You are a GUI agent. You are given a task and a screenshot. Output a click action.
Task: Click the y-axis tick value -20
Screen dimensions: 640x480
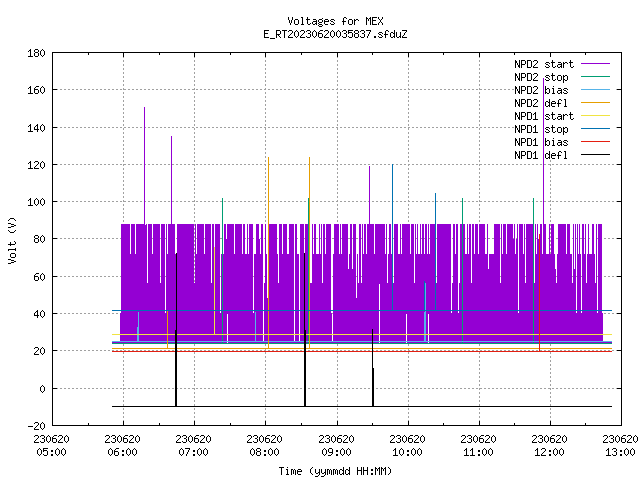[x=36, y=426]
